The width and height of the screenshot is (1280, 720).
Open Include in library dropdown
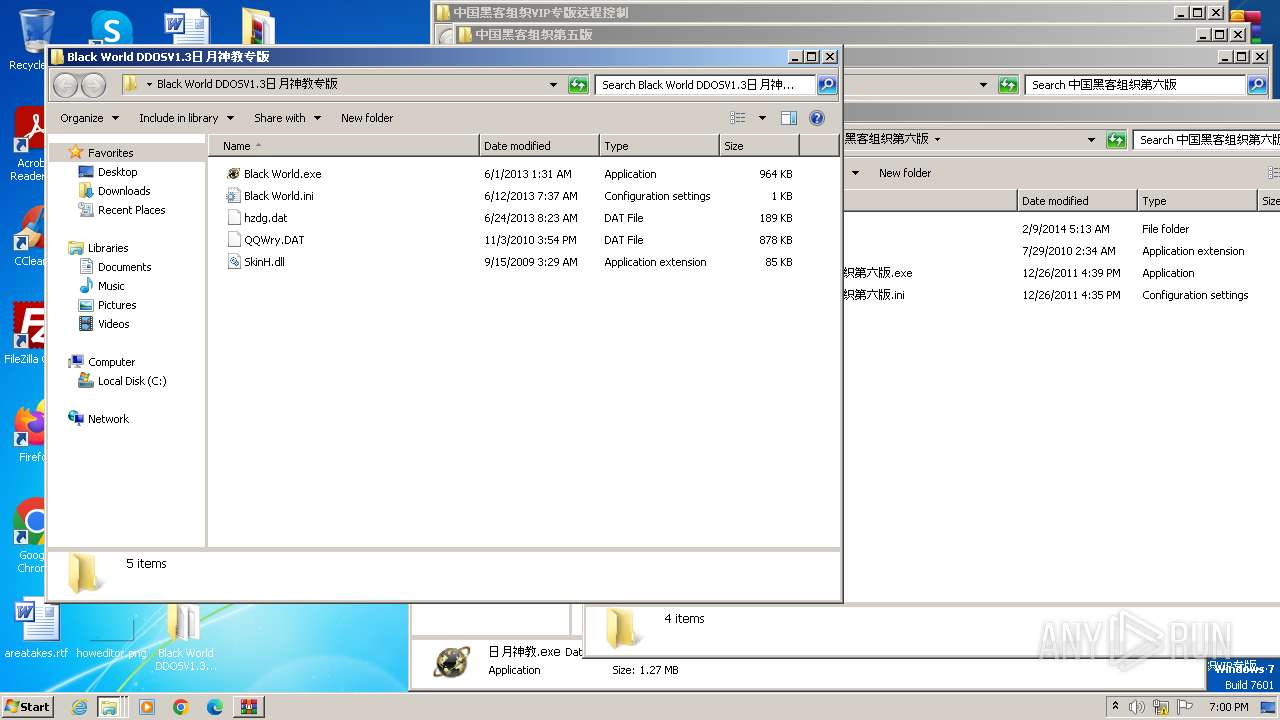pyautogui.click(x=186, y=118)
